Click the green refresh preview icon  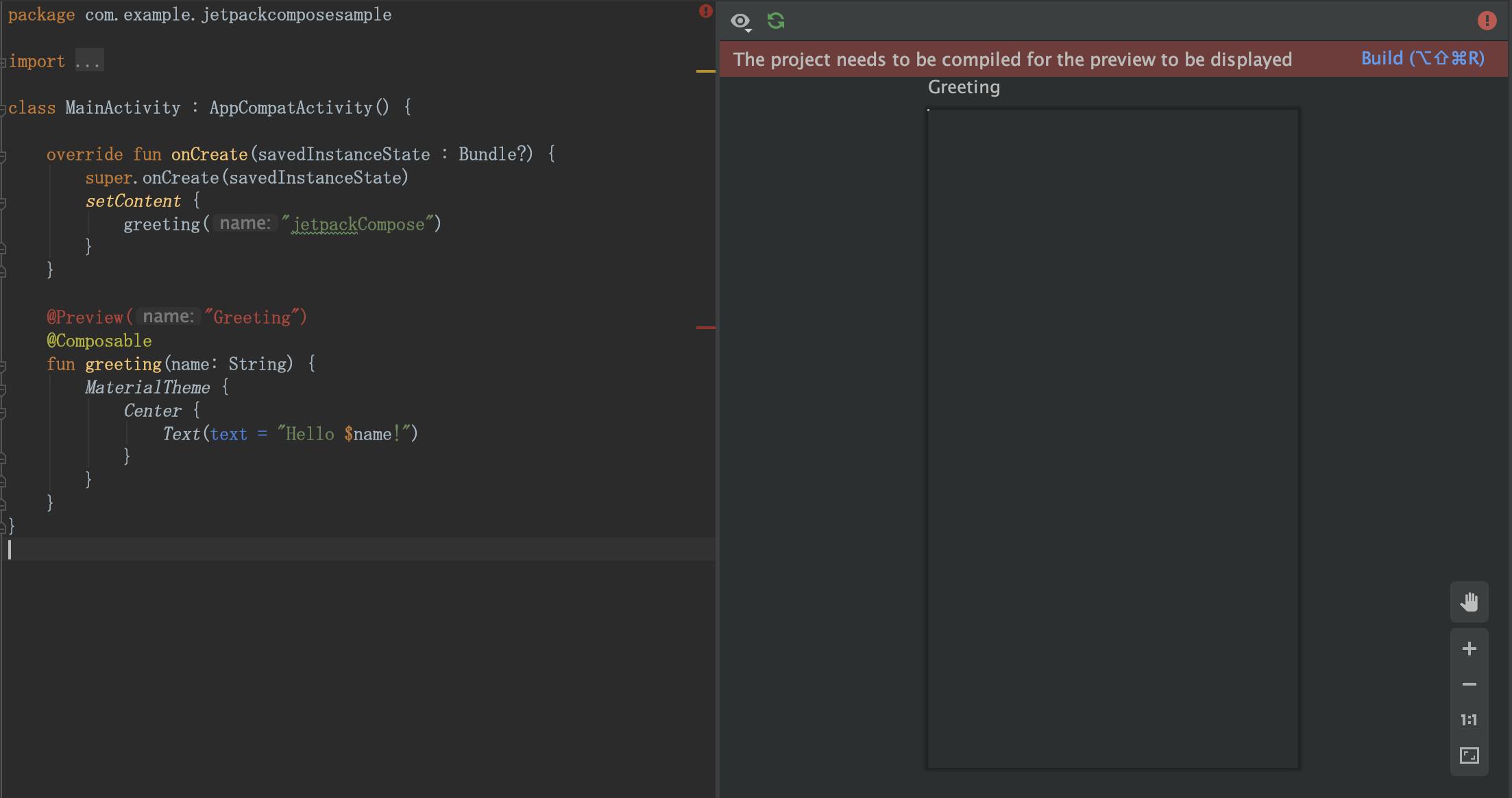[x=776, y=21]
